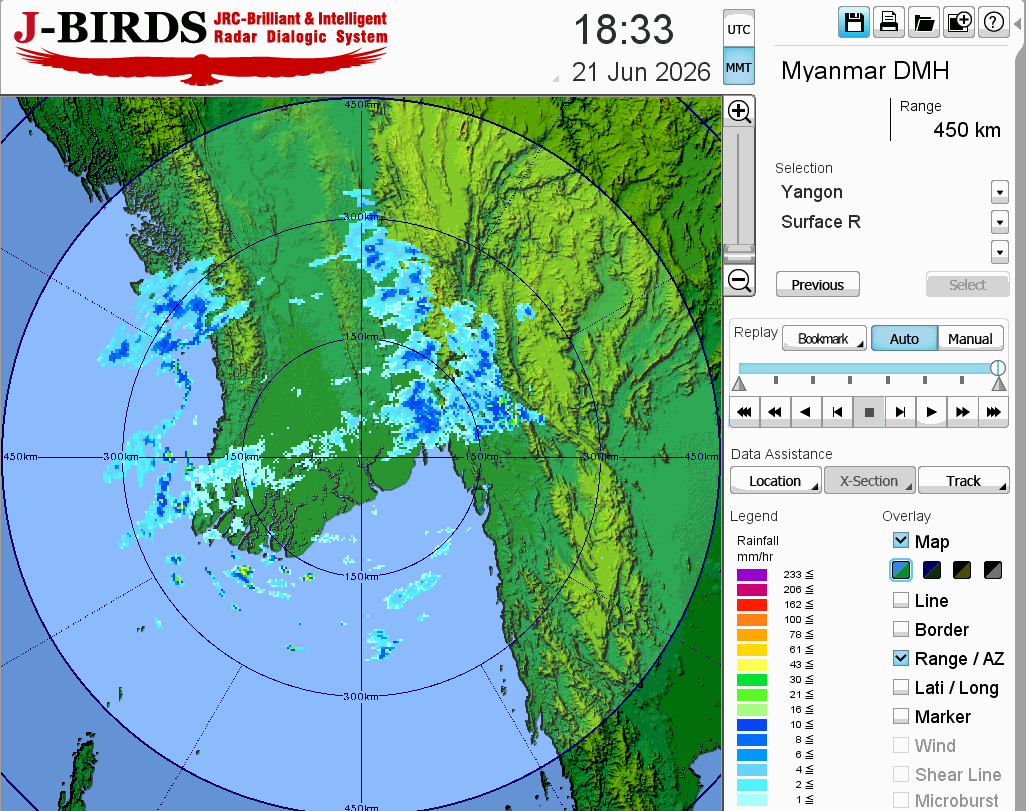Select Manual replay mode
This screenshot has width=1030, height=811.
[970, 339]
